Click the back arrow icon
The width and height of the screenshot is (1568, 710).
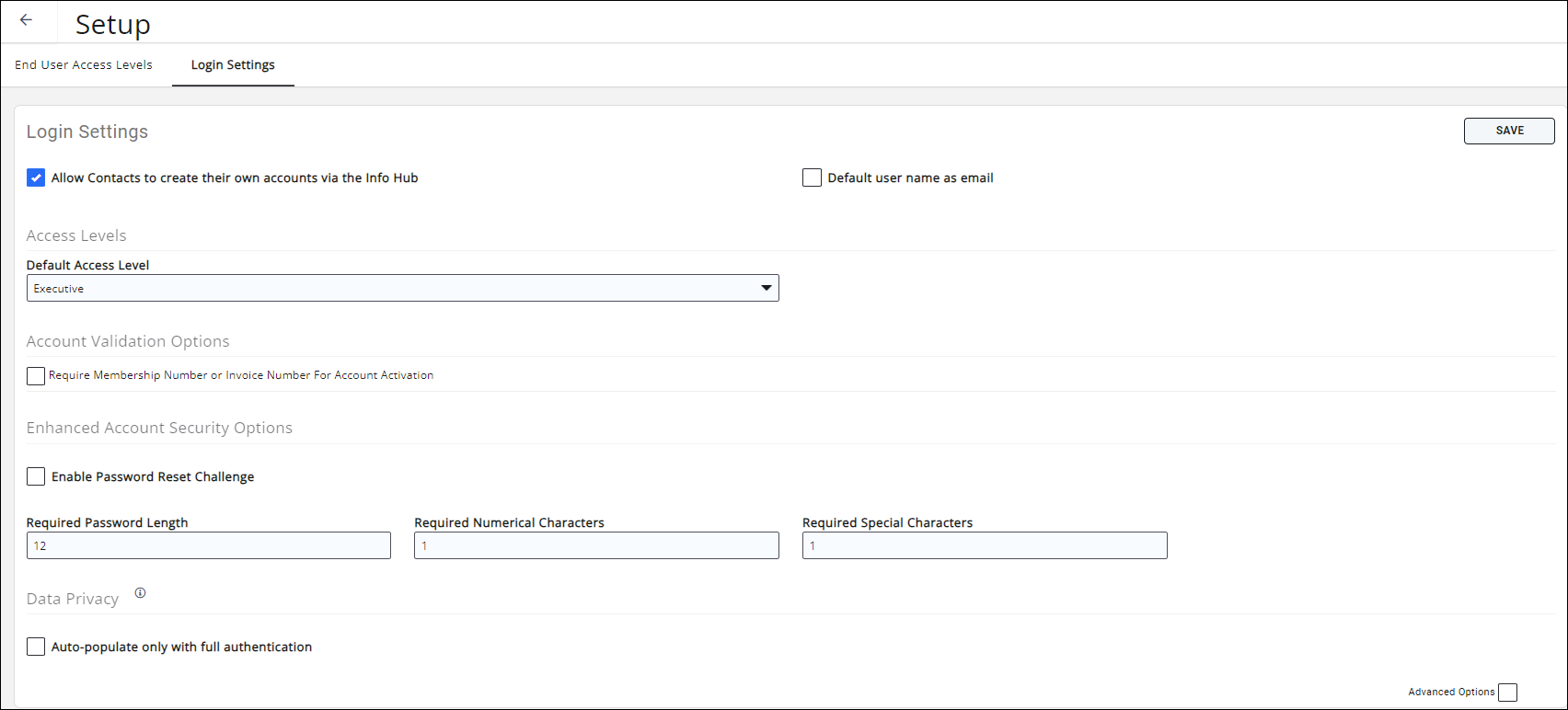26,20
